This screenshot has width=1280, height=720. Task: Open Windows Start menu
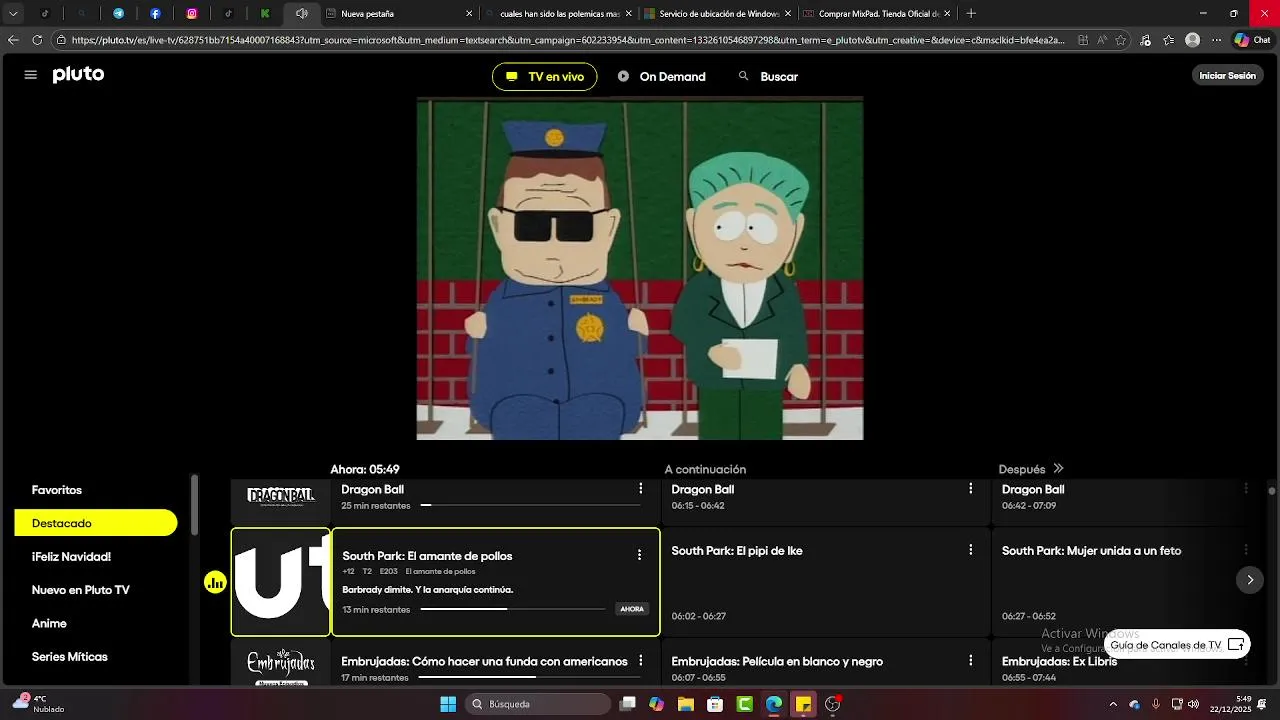[448, 704]
